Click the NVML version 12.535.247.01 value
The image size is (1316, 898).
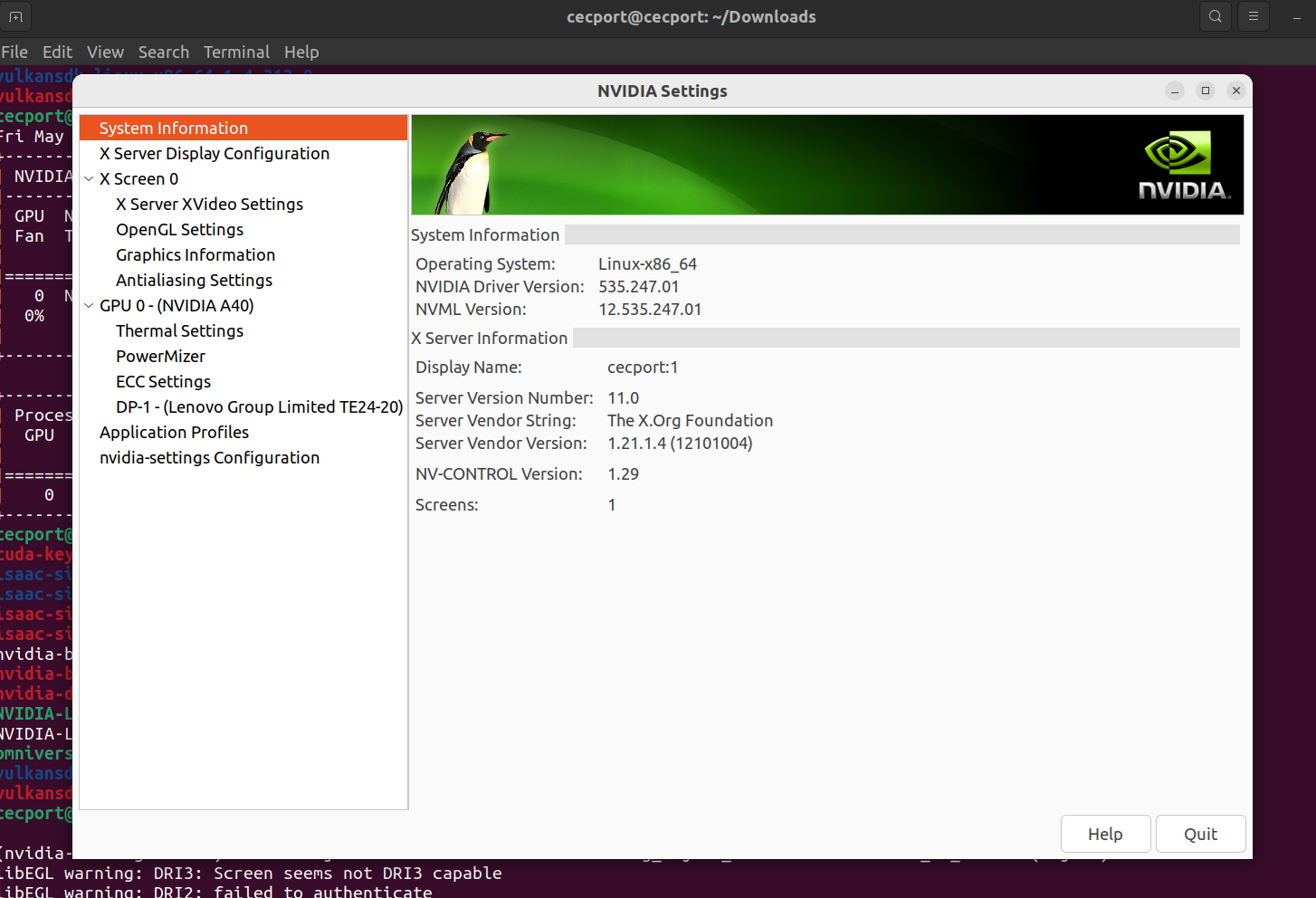pyautogui.click(x=650, y=309)
